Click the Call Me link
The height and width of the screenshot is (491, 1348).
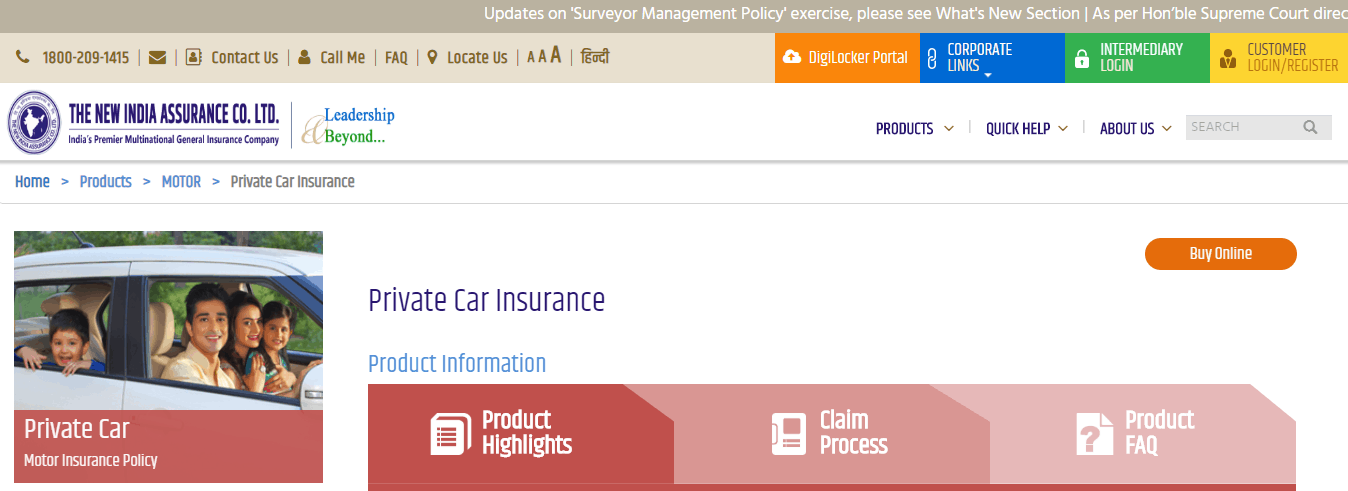coord(342,58)
